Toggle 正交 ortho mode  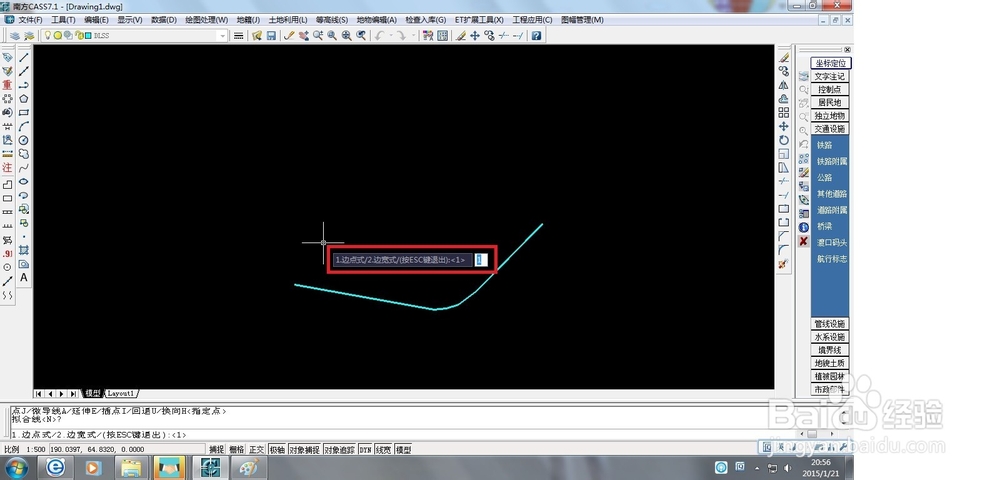[x=256, y=449]
